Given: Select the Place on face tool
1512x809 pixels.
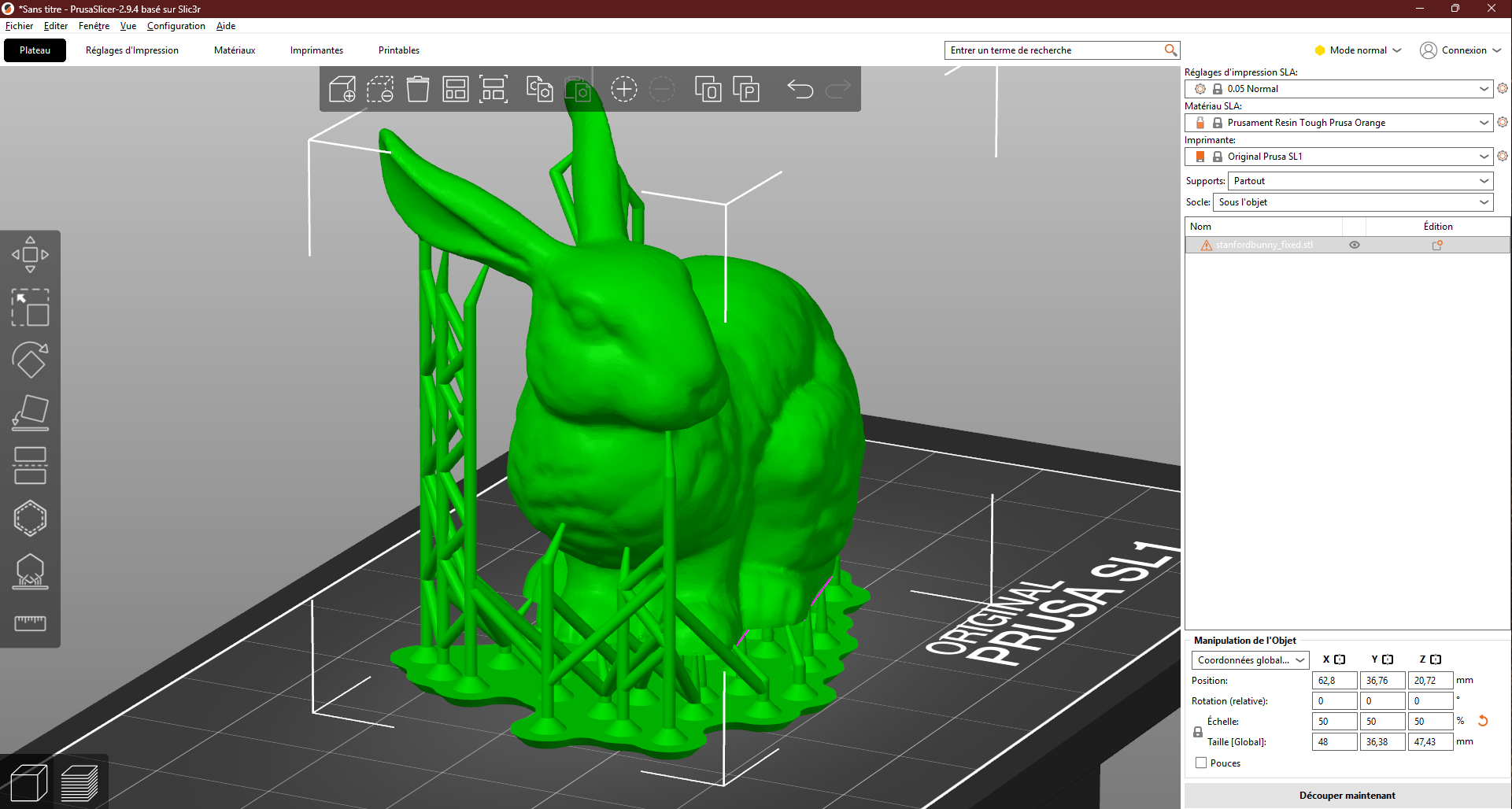Looking at the screenshot, I should coord(30,413).
